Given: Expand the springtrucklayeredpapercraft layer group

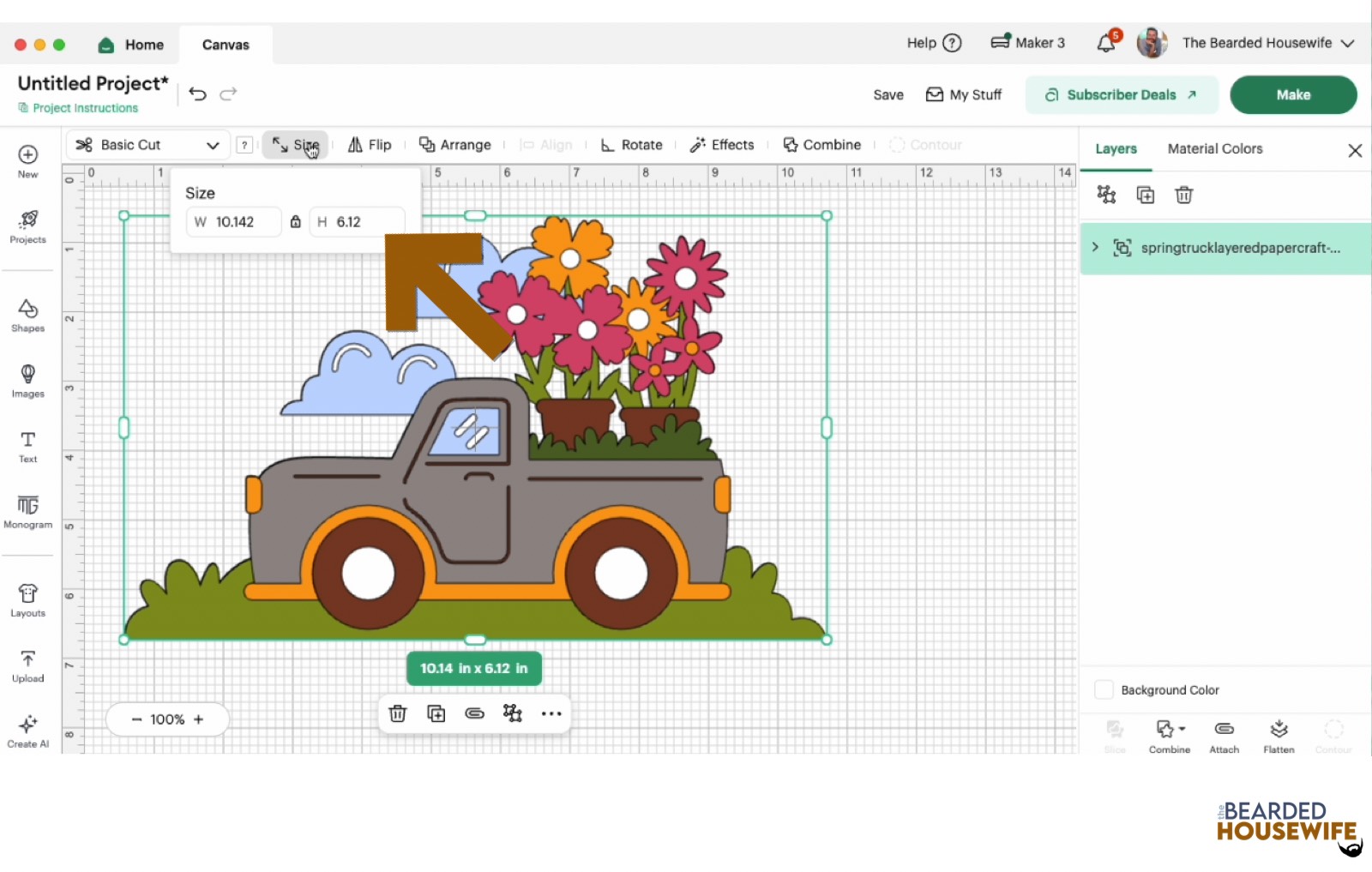Looking at the screenshot, I should click(x=1095, y=248).
